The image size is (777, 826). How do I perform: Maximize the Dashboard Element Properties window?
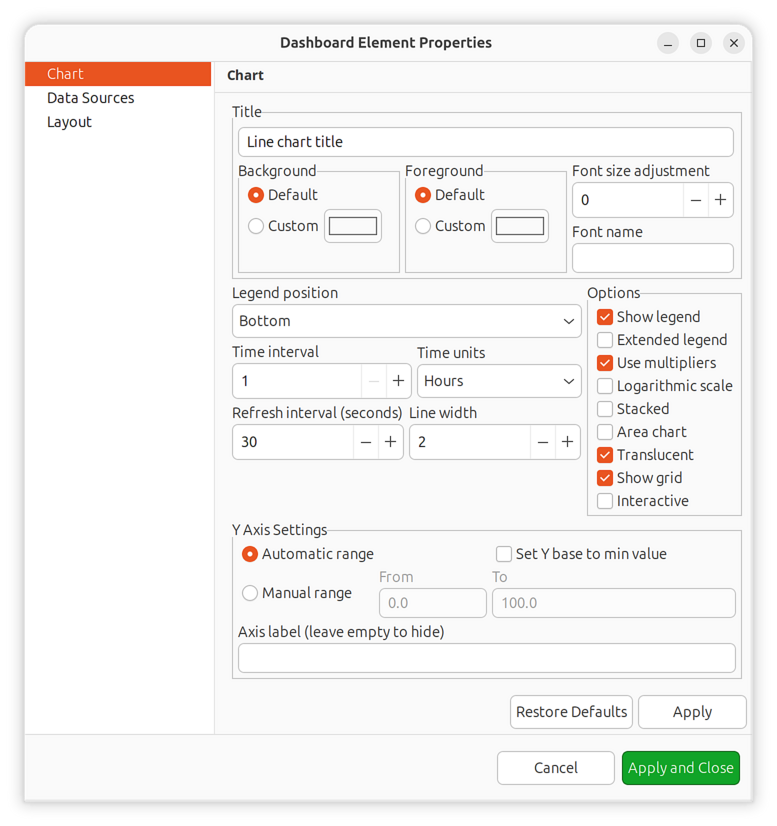(x=701, y=43)
